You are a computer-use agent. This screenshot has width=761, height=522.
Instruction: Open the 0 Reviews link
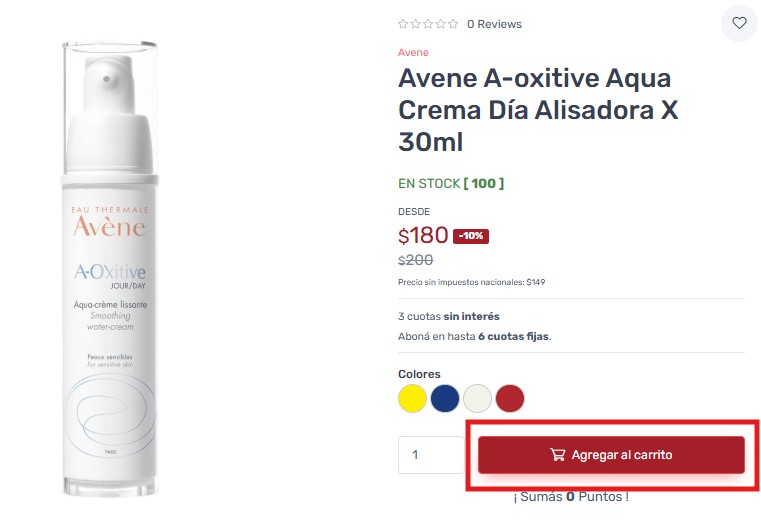[x=494, y=24]
